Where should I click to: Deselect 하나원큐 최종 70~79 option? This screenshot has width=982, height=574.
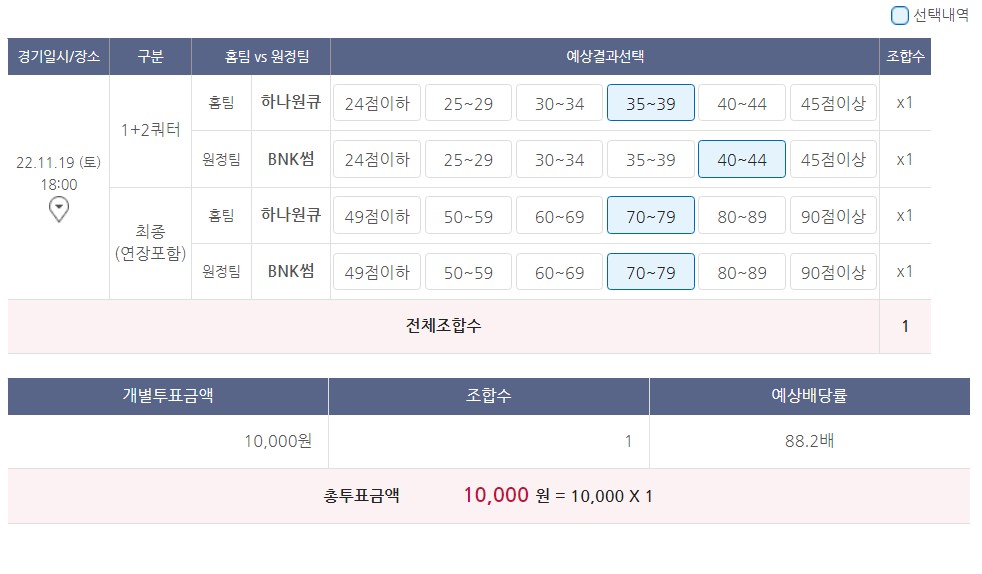[650, 215]
